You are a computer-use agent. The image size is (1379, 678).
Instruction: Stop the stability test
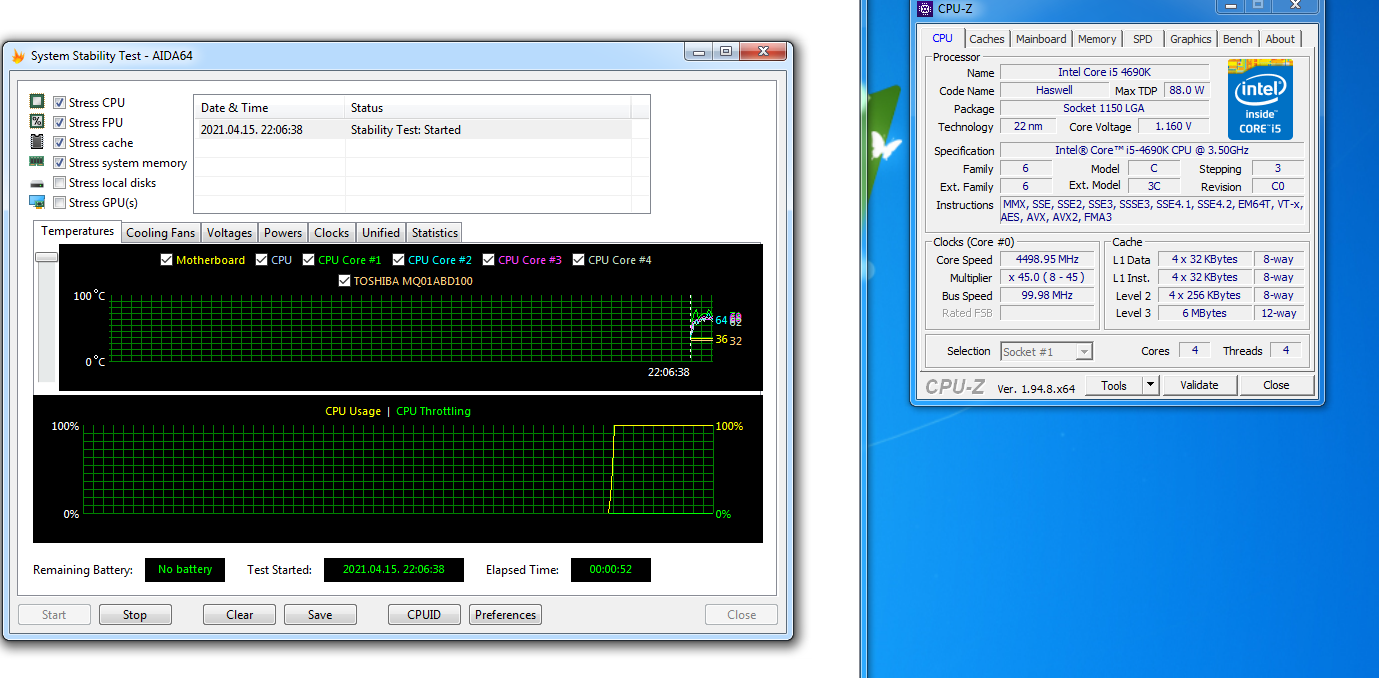click(135, 615)
